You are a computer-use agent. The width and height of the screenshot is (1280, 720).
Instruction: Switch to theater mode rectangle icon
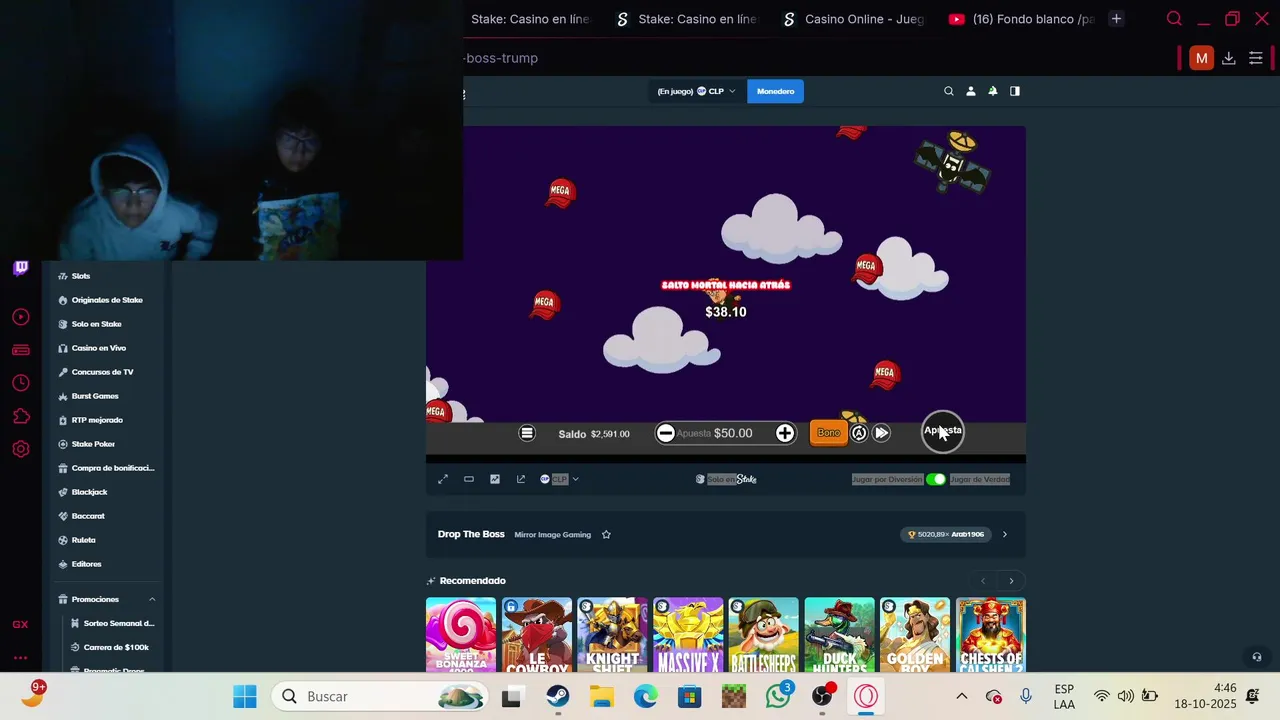tap(469, 479)
